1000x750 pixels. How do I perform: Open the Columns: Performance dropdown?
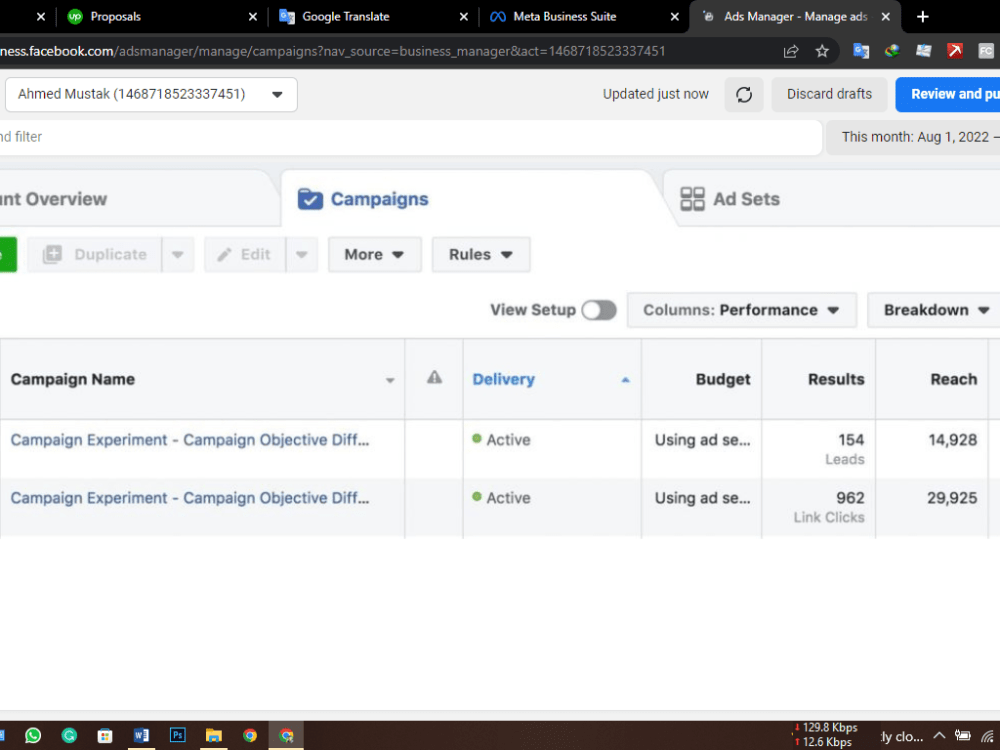coord(742,310)
